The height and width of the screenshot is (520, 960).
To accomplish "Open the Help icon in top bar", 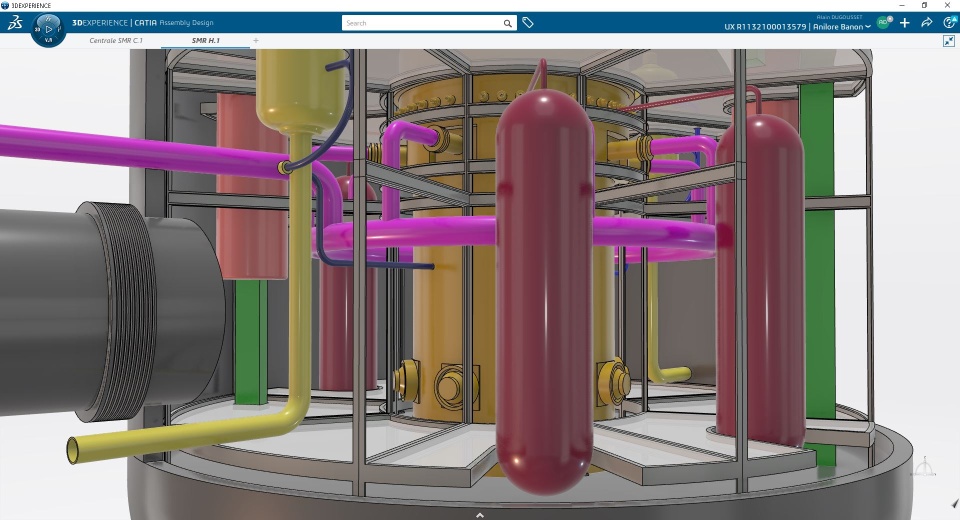I will point(950,23).
